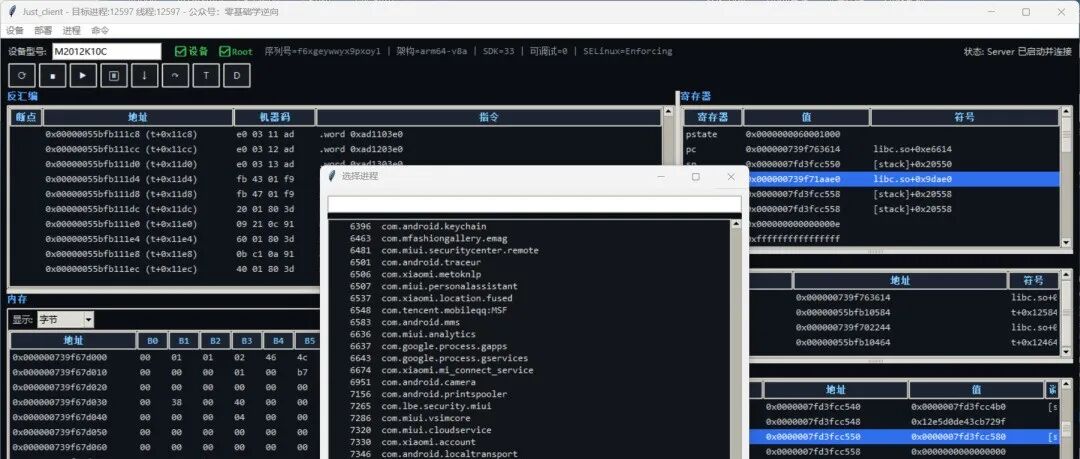Open the 部署 menu

[43, 30]
